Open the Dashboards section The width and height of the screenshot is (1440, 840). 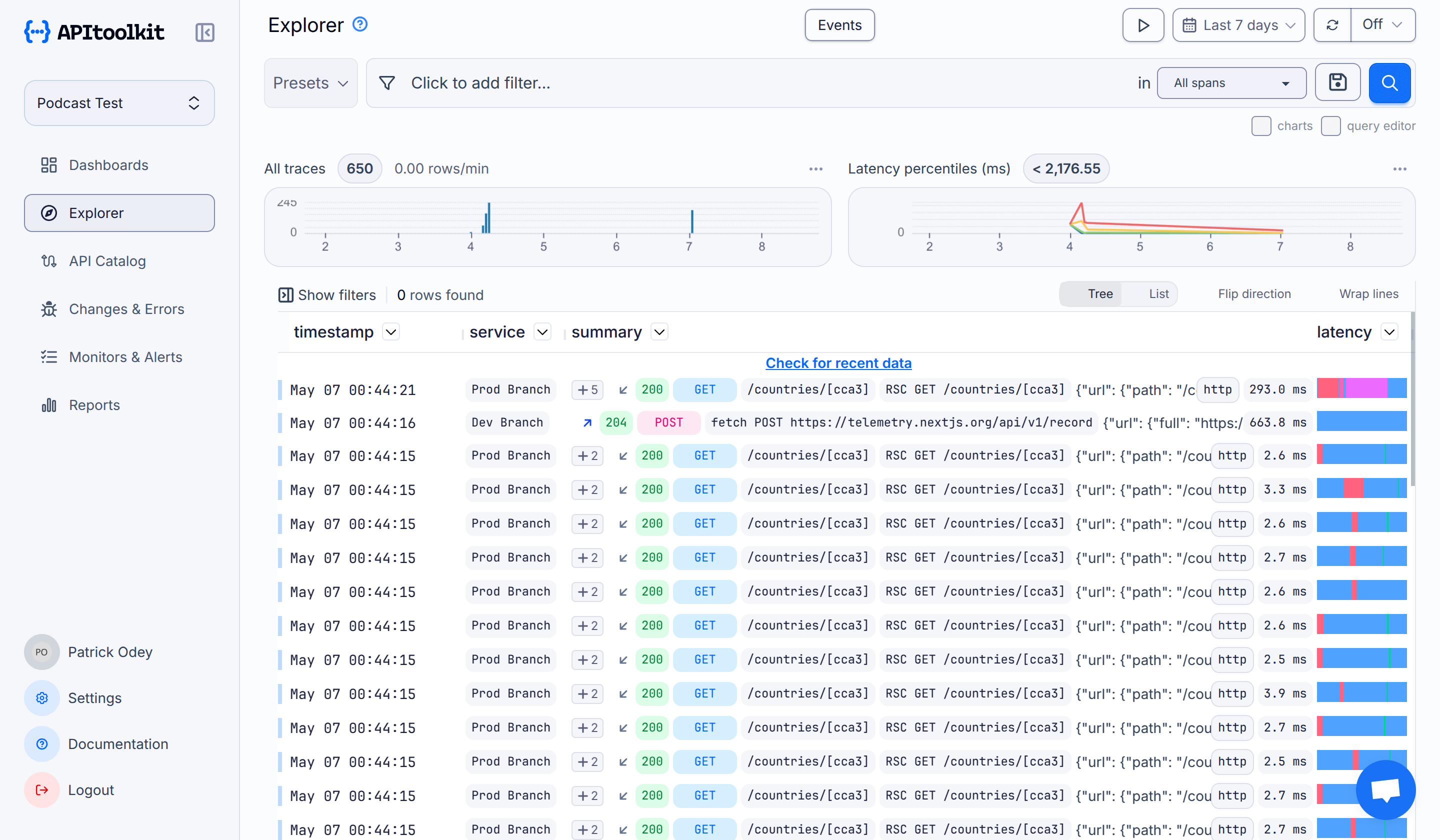[108, 164]
